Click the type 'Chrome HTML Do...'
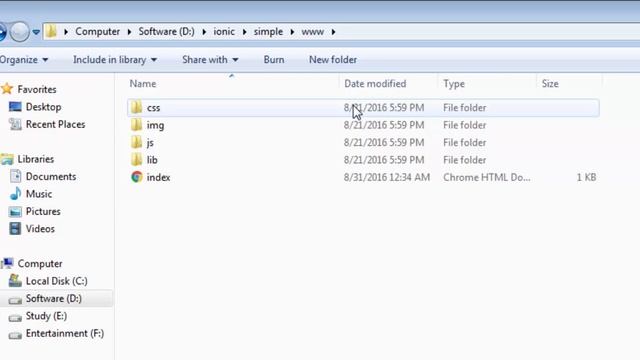 (487, 177)
